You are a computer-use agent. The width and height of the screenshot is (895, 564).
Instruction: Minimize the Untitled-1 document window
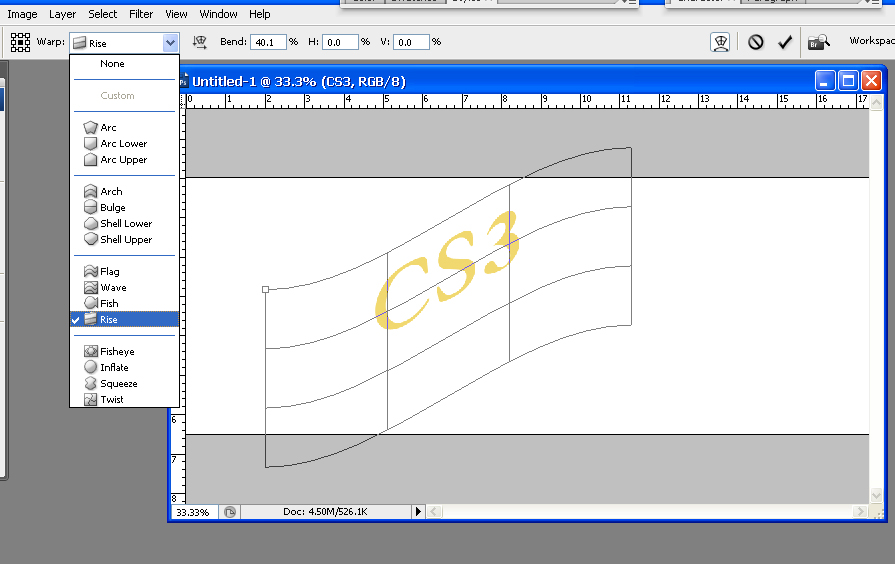coord(825,81)
